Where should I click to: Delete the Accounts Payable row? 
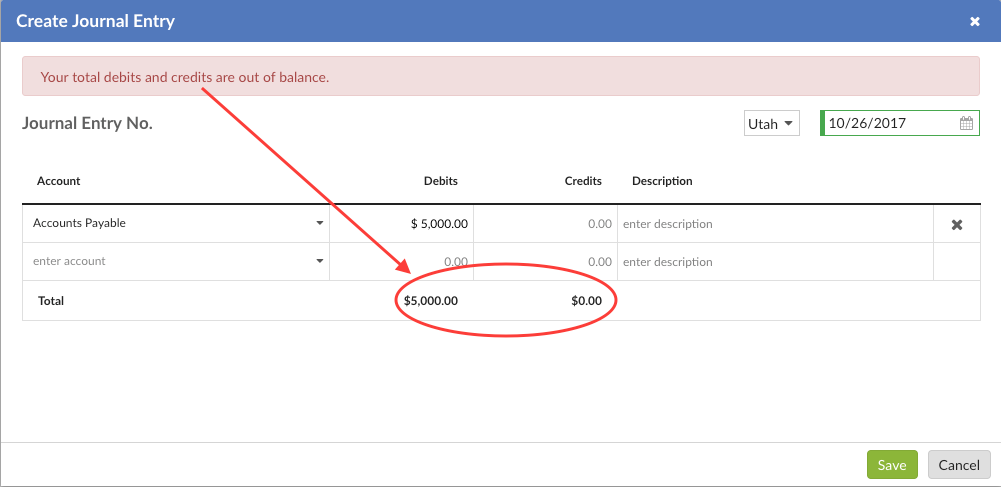point(956,225)
